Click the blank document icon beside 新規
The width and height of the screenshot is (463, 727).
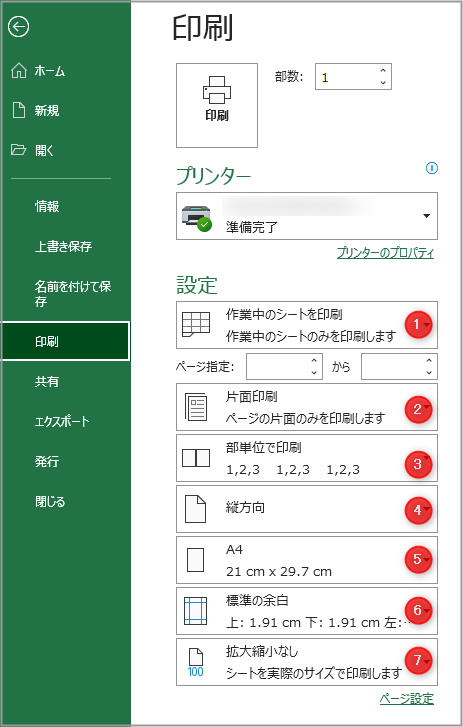(x=19, y=110)
